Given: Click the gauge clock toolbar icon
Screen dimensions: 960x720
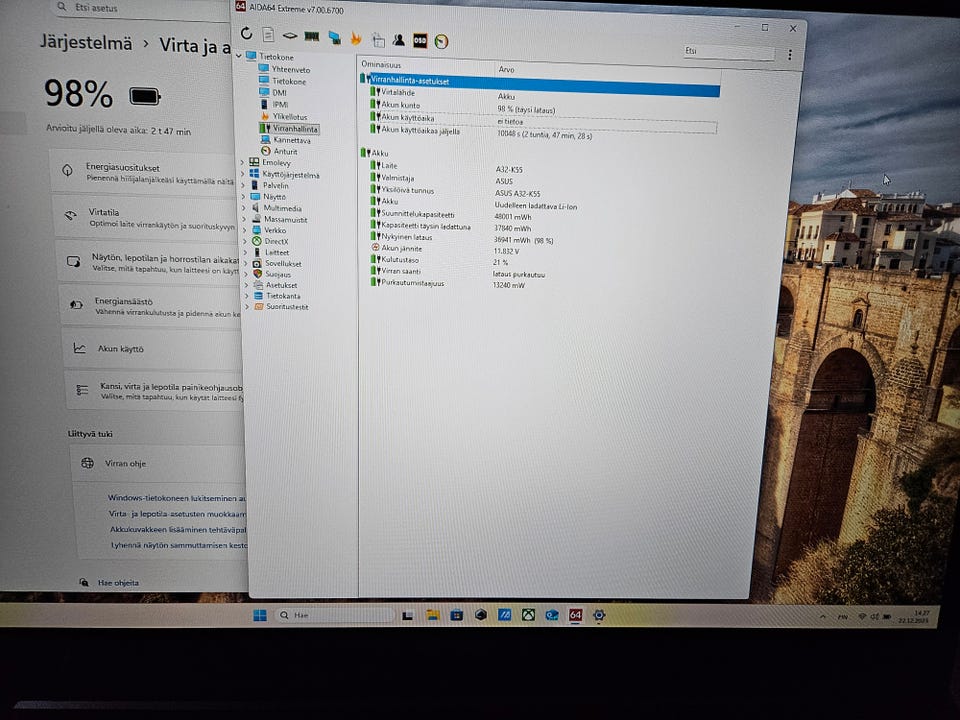Looking at the screenshot, I should [441, 42].
